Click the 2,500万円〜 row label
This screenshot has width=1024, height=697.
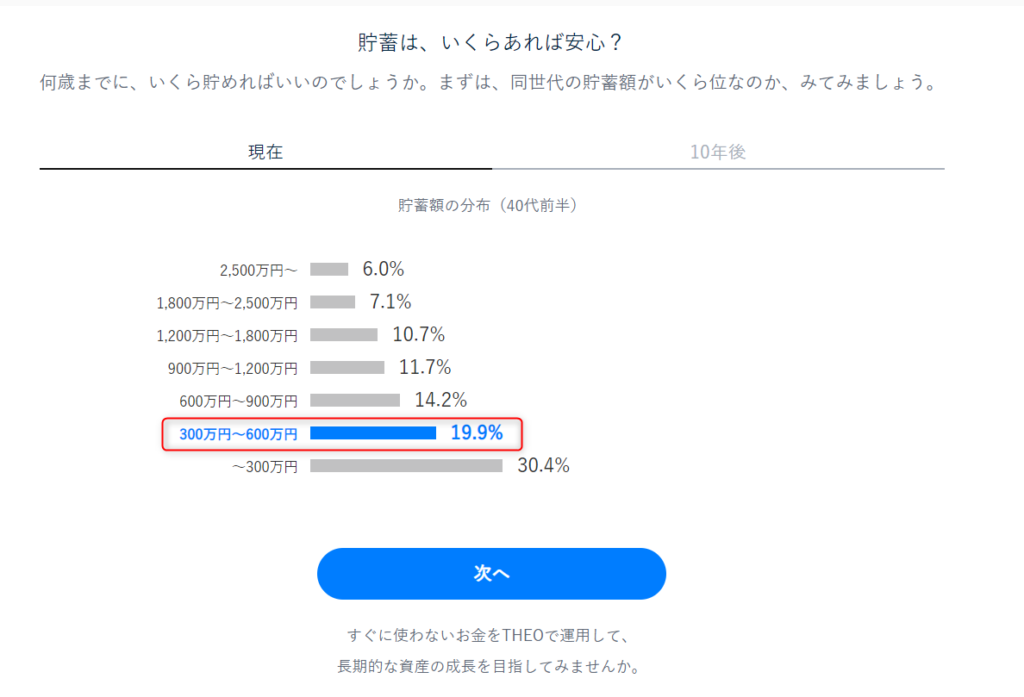(258, 270)
